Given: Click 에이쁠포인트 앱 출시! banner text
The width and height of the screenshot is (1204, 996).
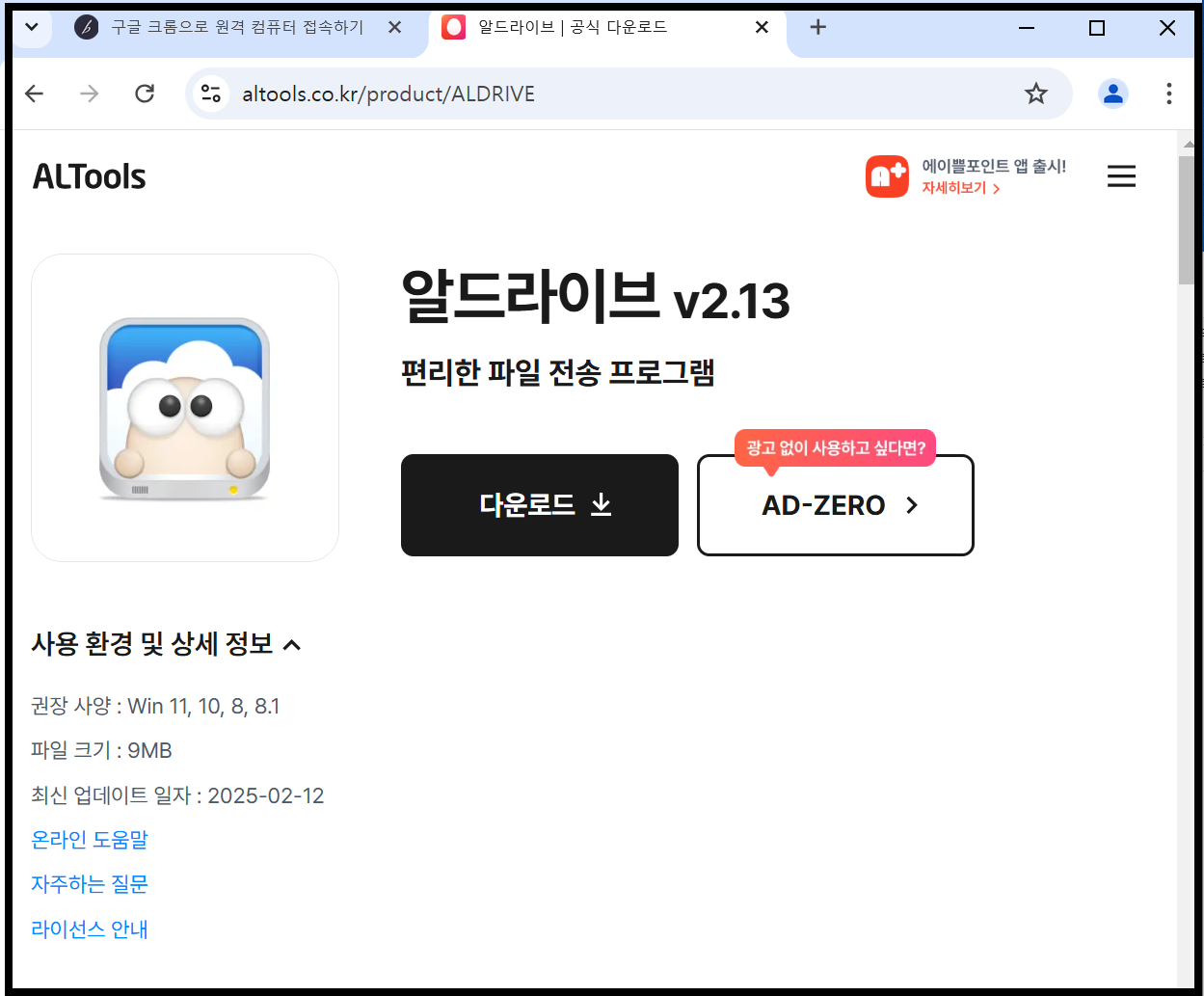Looking at the screenshot, I should coord(994,167).
